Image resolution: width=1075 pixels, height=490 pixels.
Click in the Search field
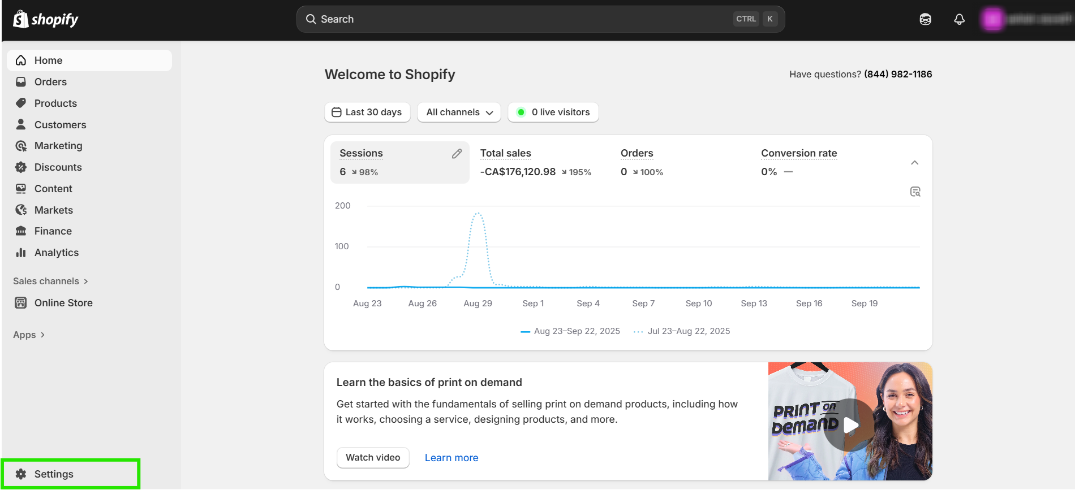[x=520, y=19]
